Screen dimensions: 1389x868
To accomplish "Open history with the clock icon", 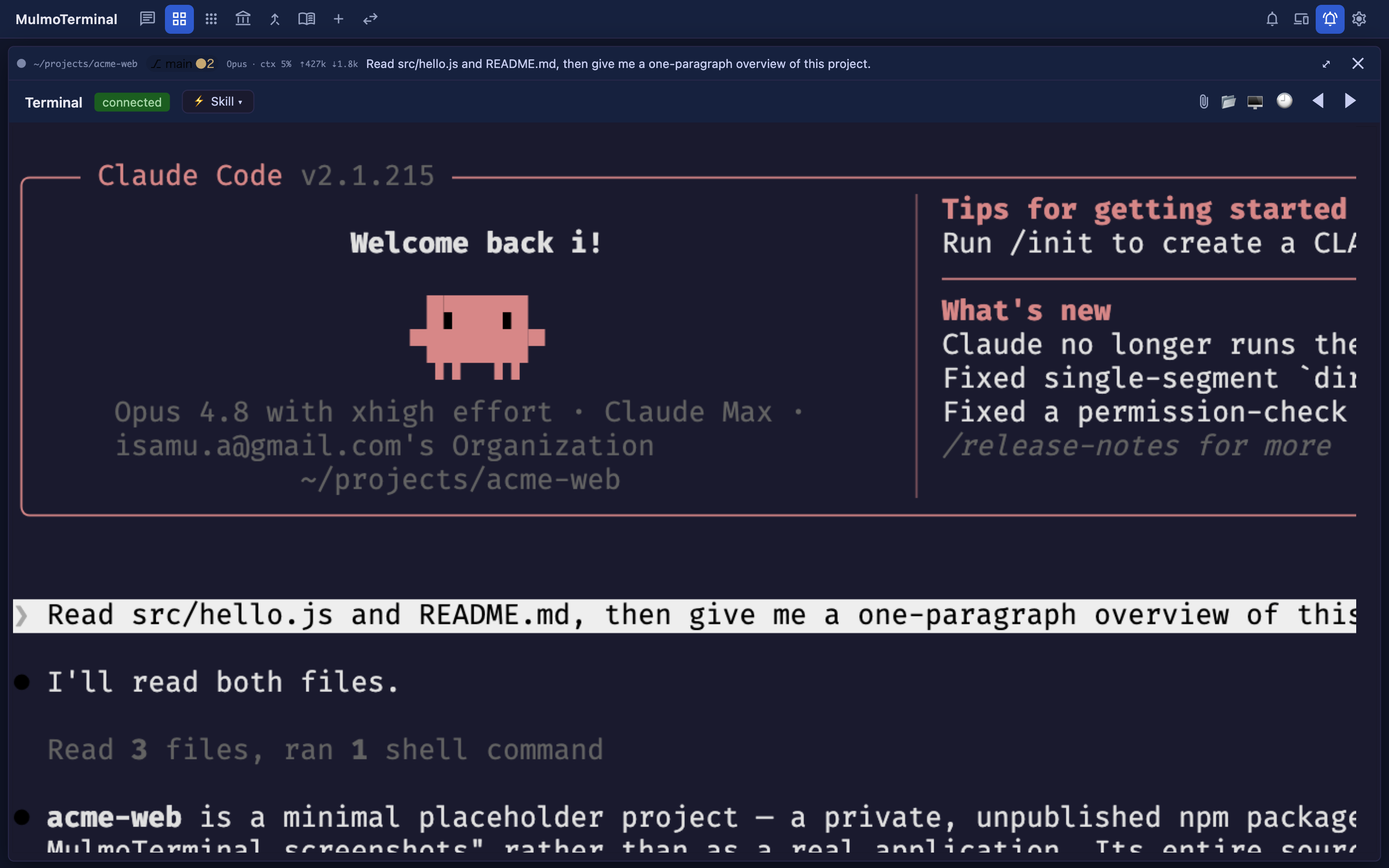I will [x=1284, y=101].
